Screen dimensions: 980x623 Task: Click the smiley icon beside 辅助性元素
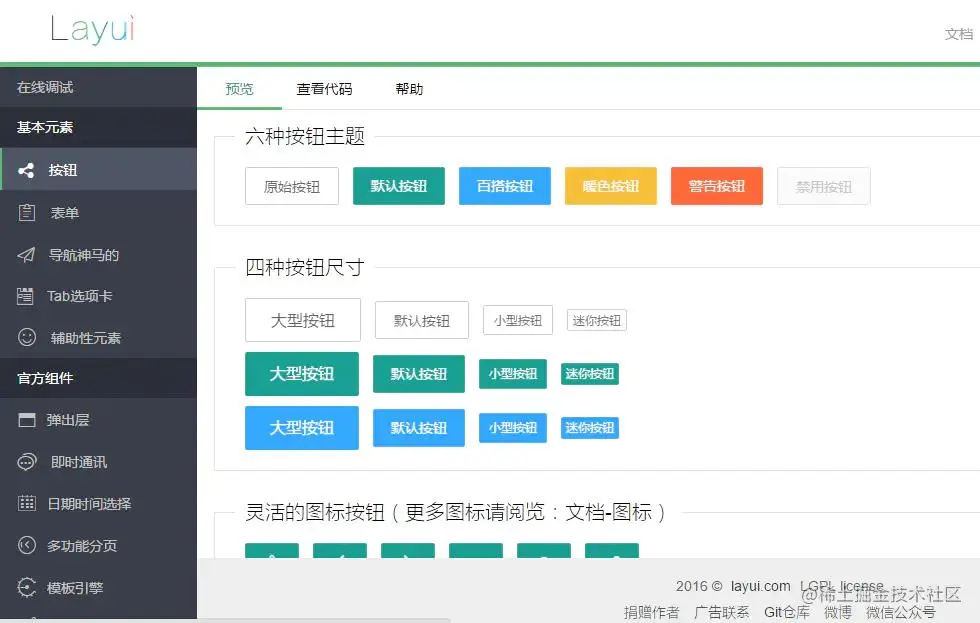point(27,337)
